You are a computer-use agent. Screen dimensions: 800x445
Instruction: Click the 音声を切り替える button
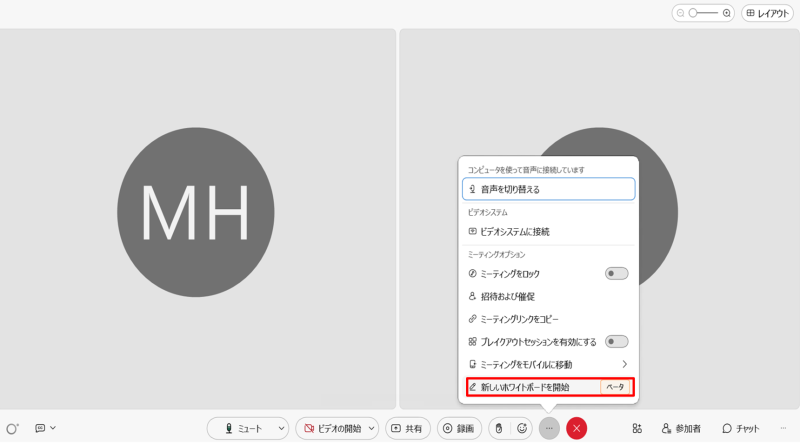548,188
